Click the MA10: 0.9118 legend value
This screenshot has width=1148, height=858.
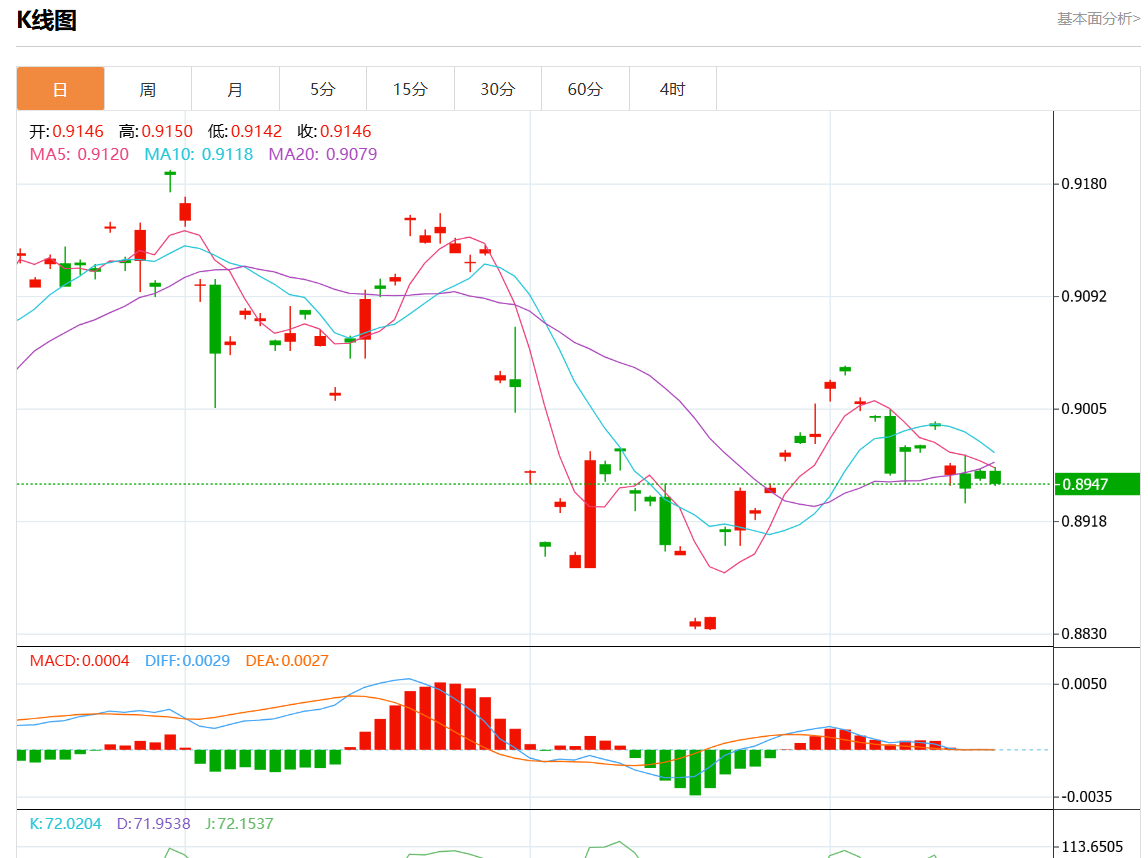click(x=198, y=154)
